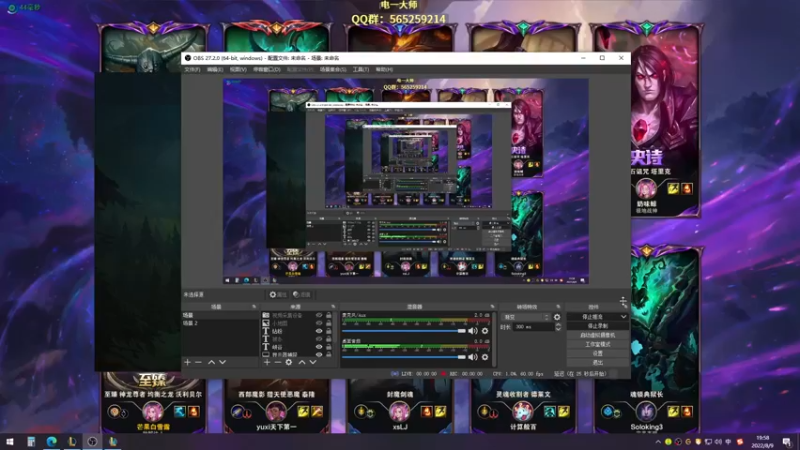Move the scene up in the list

tap(211, 362)
